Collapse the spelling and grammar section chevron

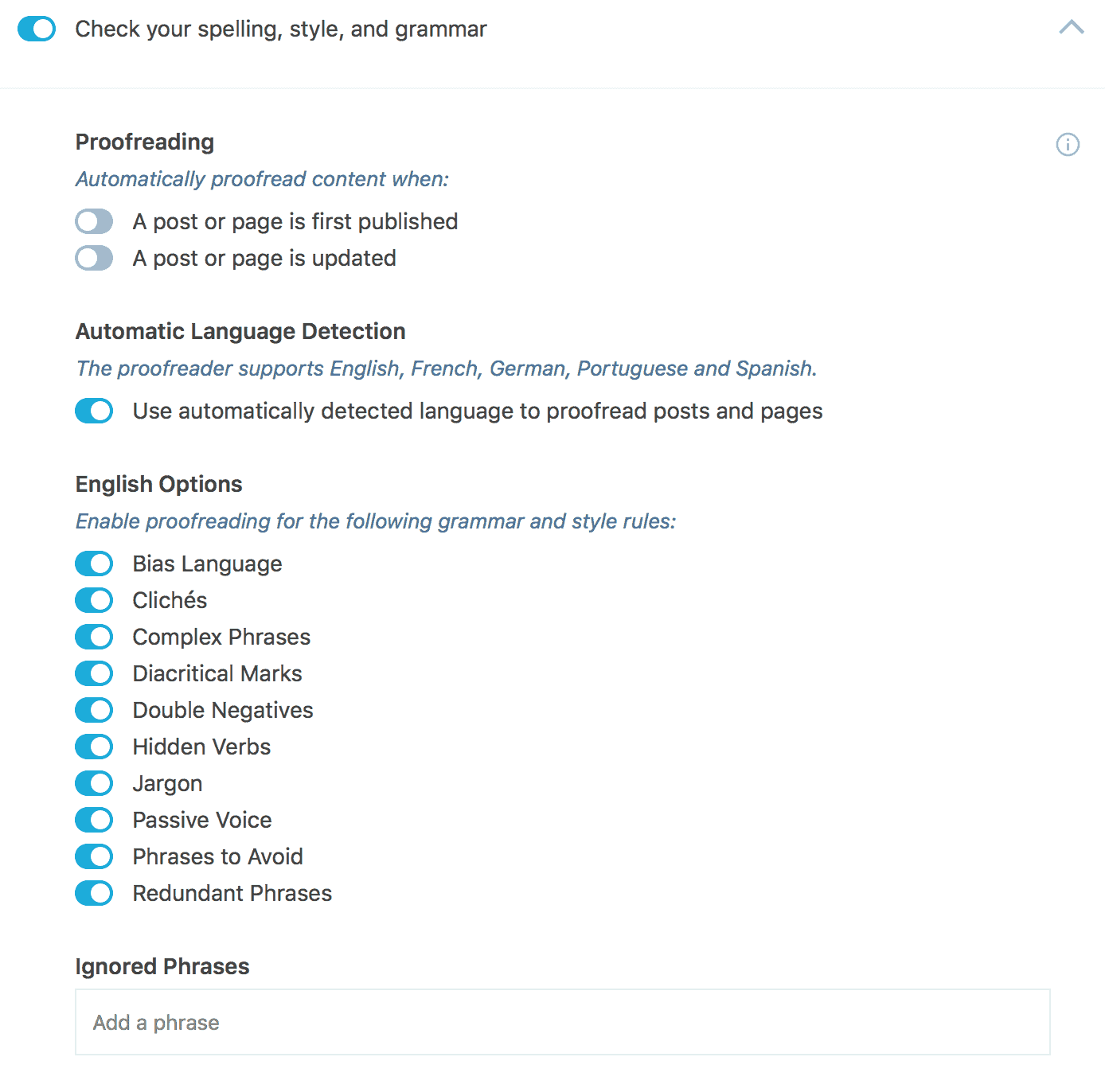[x=1072, y=28]
